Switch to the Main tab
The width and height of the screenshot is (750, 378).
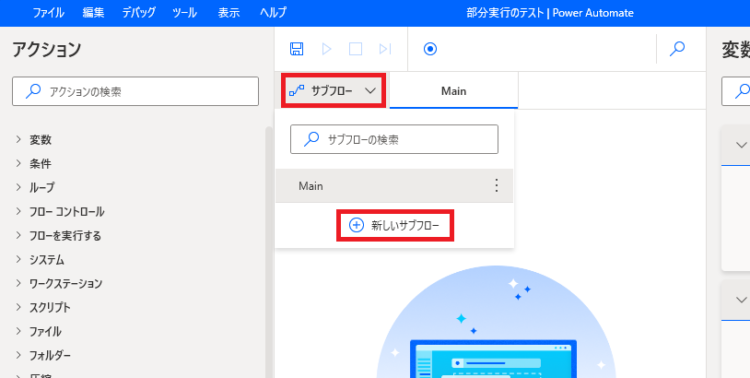pyautogui.click(x=453, y=90)
